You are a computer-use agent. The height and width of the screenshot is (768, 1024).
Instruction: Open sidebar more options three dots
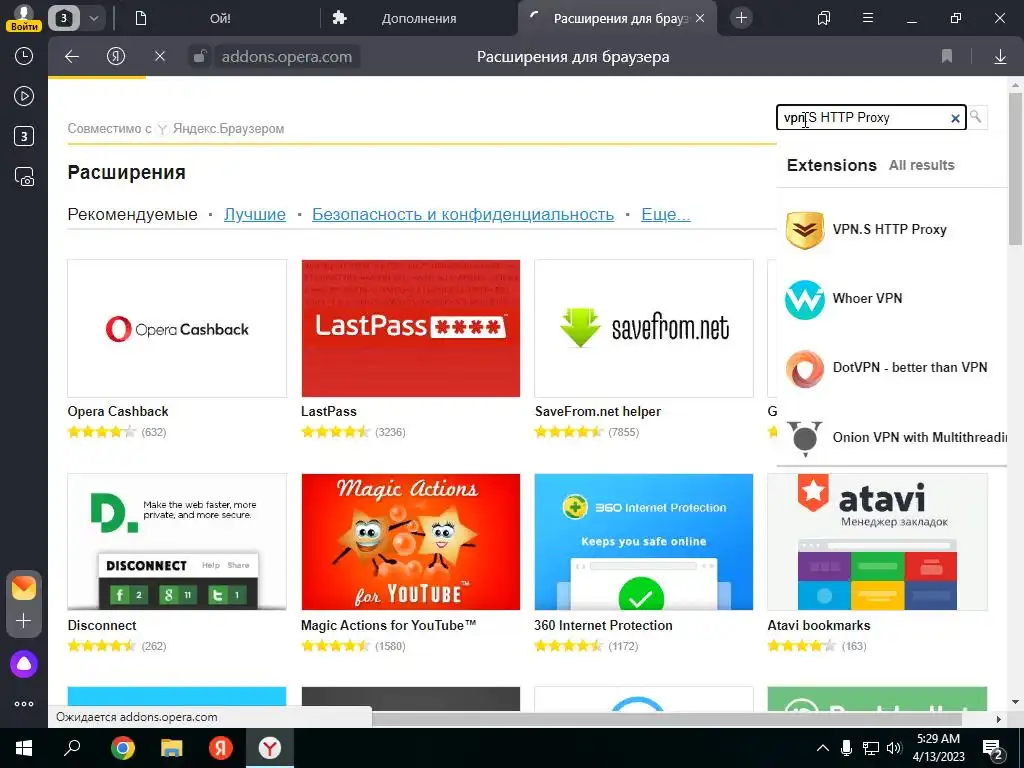click(x=24, y=704)
